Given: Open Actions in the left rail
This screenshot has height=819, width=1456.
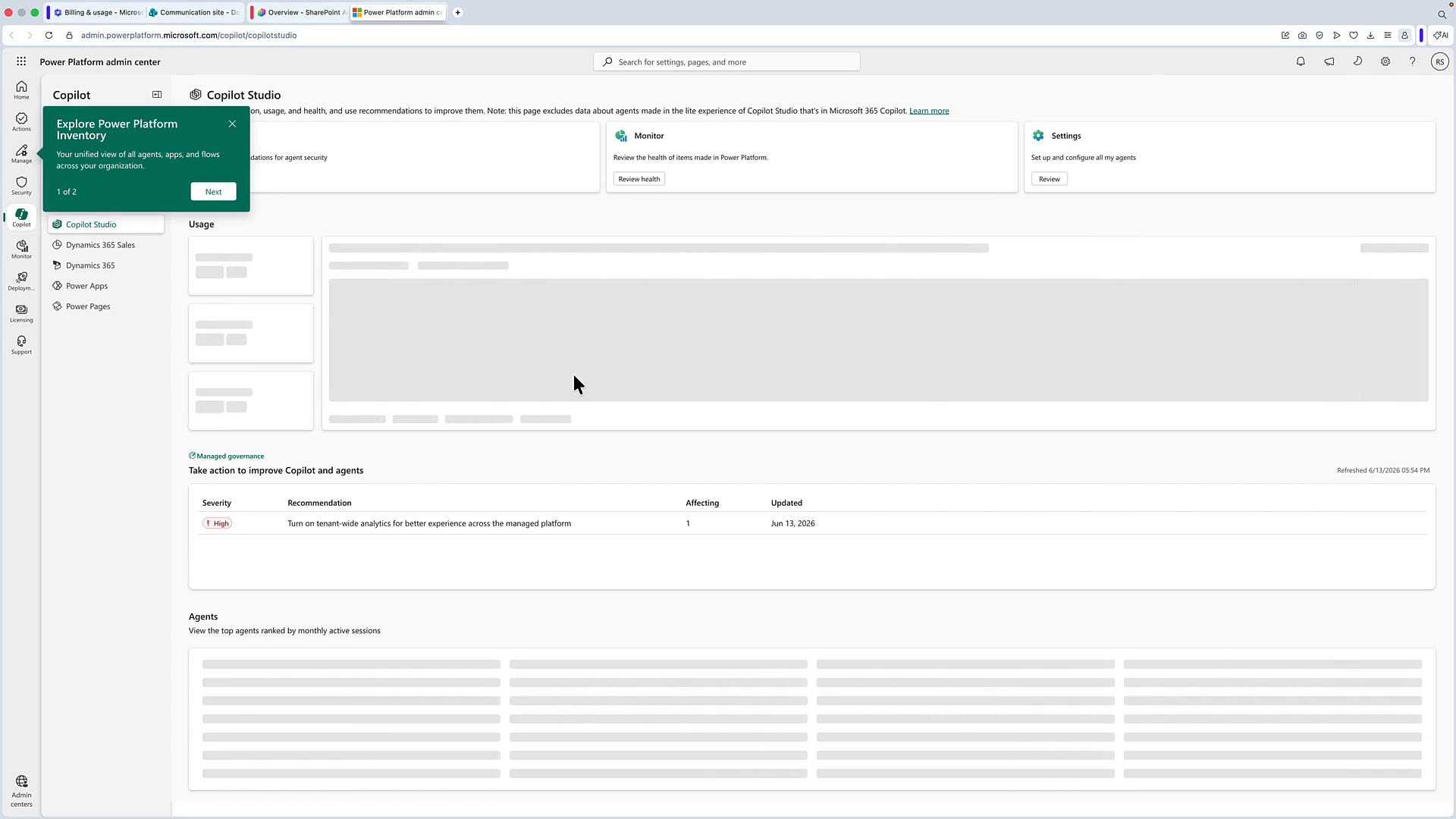Looking at the screenshot, I should (21, 122).
